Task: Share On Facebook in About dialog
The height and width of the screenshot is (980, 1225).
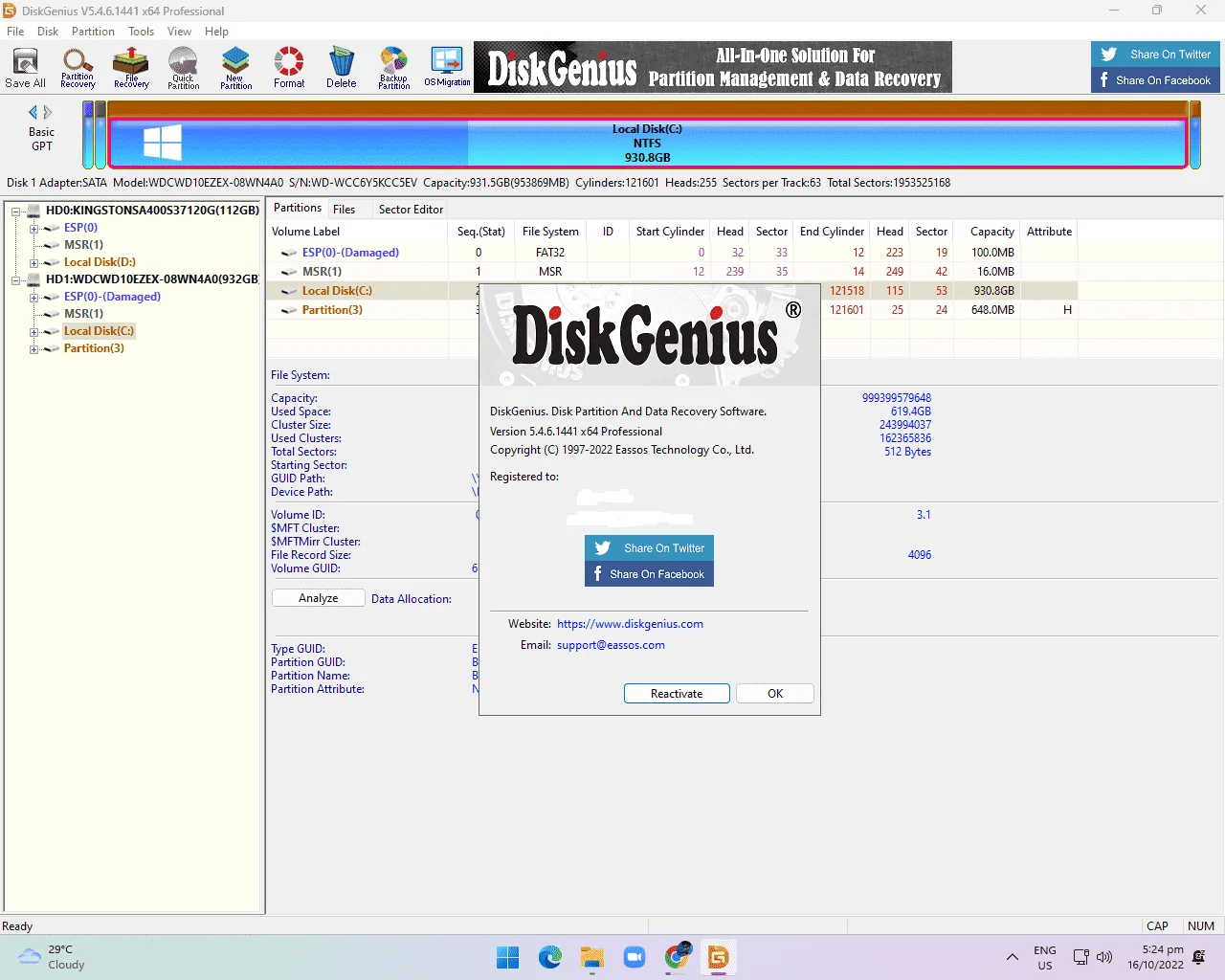Action: [649, 574]
